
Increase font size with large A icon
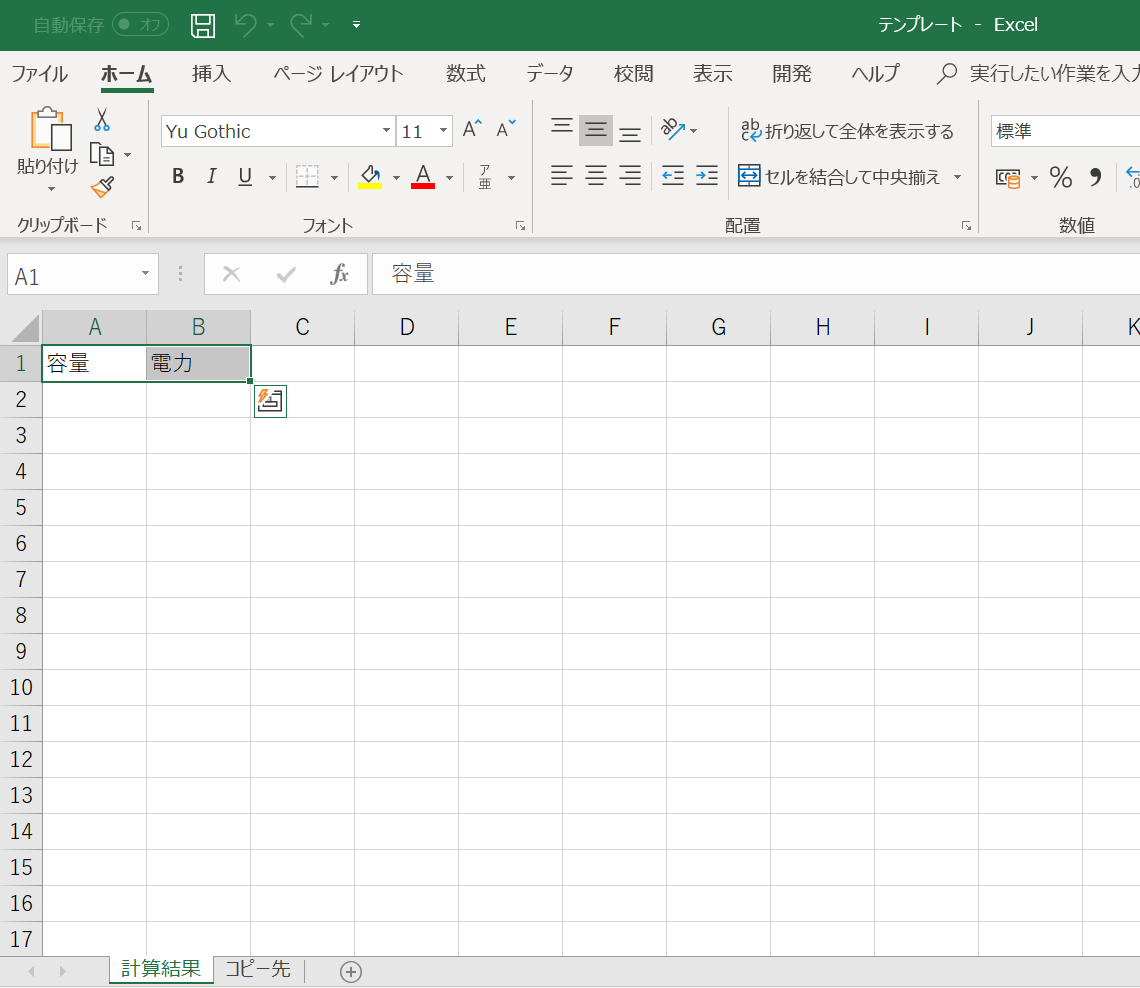click(x=472, y=129)
